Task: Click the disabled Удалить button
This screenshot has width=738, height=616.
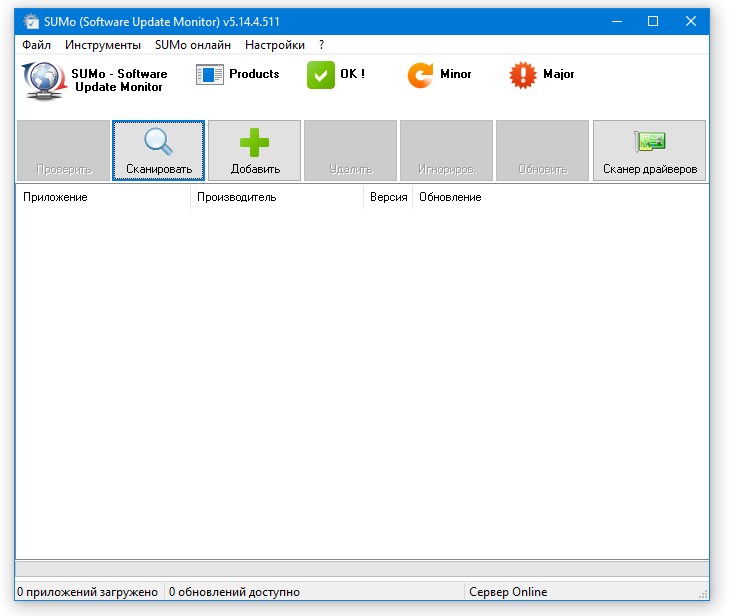Action: (351, 151)
